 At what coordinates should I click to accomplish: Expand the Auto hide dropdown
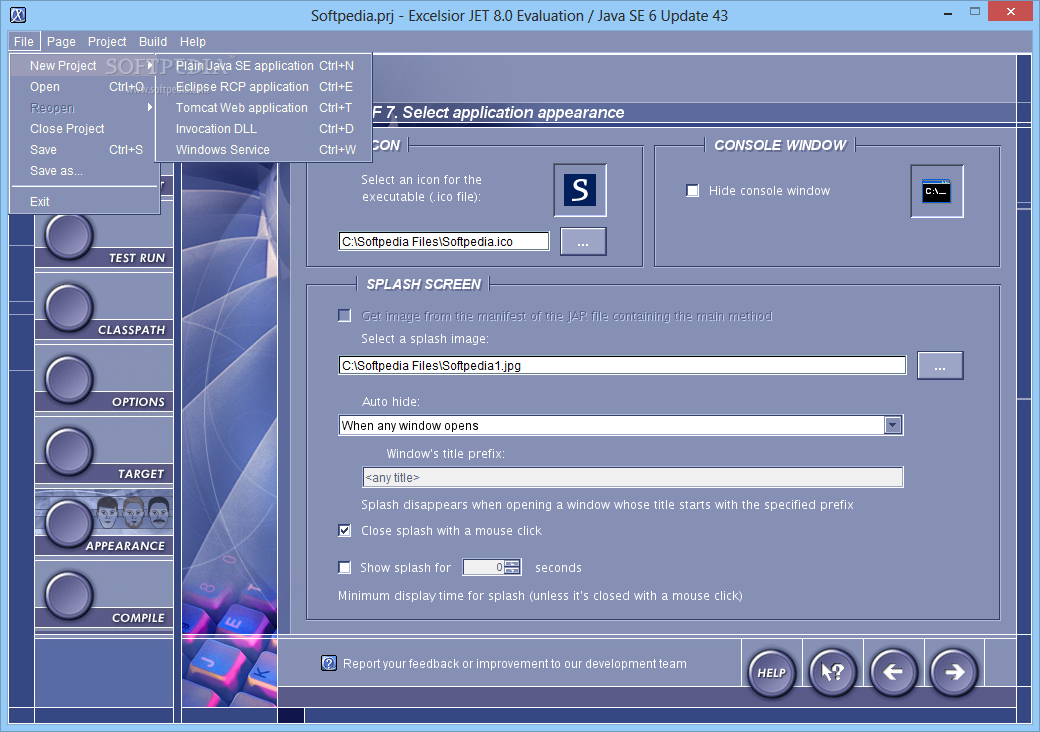pos(893,425)
